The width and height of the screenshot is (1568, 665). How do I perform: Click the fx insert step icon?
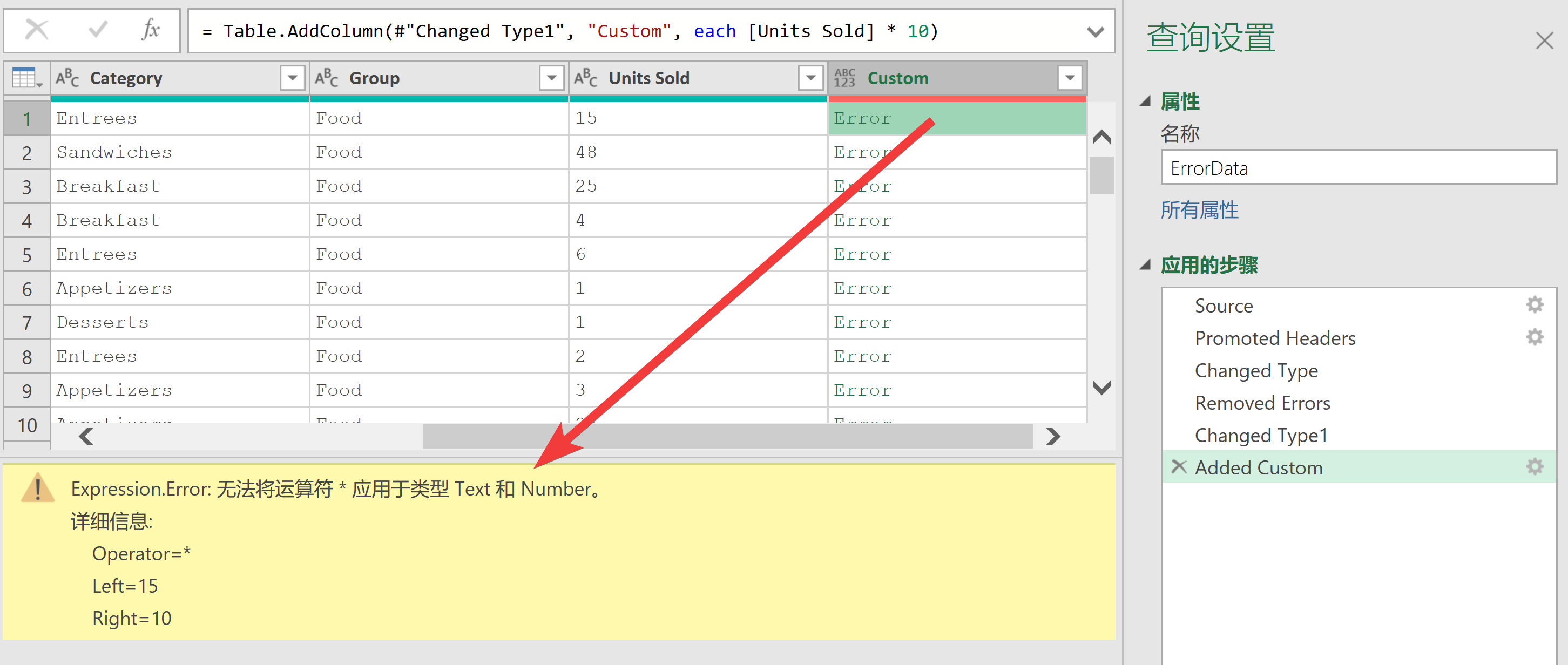[150, 29]
